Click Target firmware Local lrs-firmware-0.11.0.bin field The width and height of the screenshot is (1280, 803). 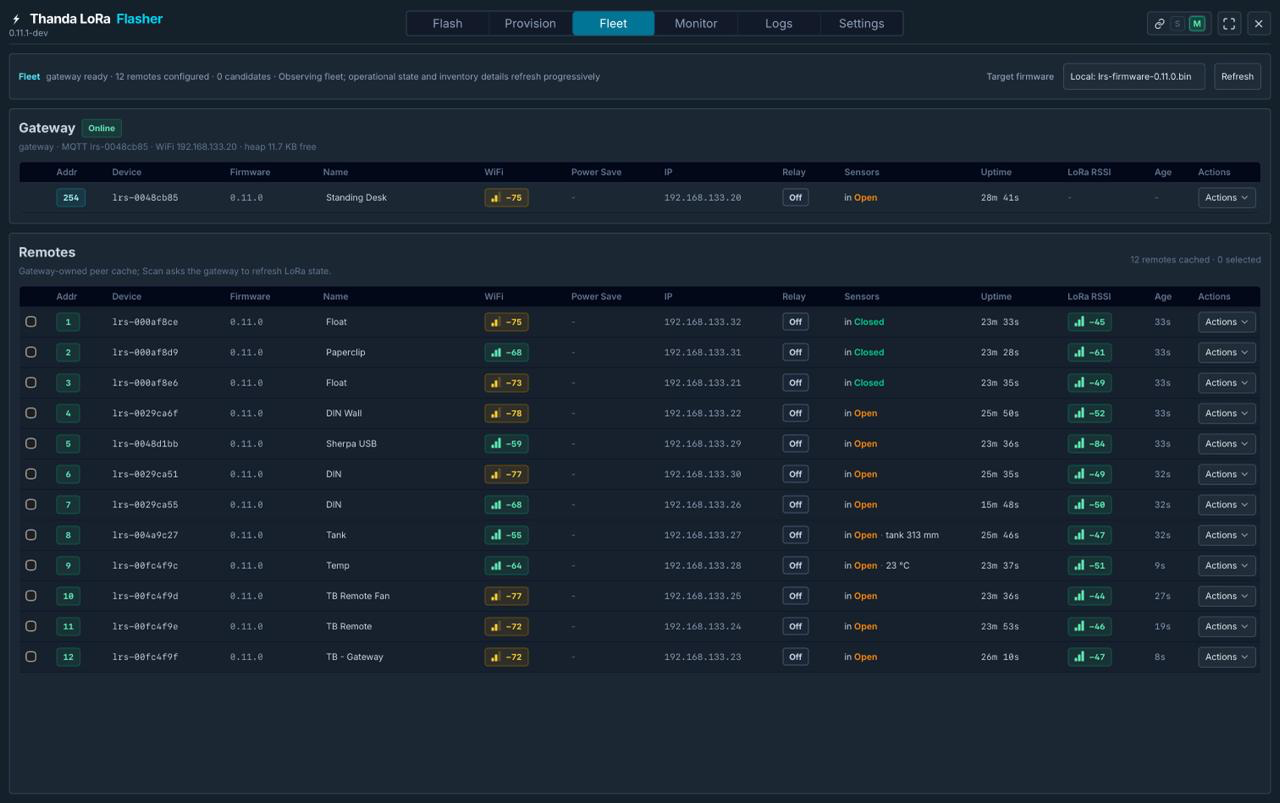pyautogui.click(x=1134, y=77)
